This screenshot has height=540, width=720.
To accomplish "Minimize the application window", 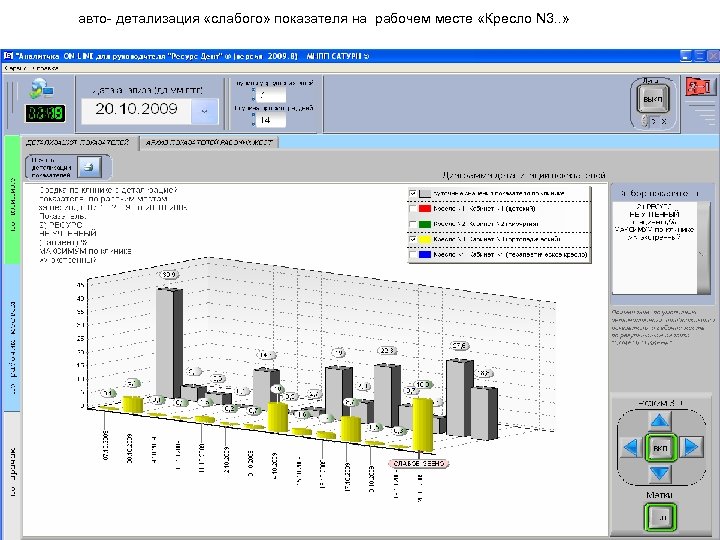I will tap(686, 56).
